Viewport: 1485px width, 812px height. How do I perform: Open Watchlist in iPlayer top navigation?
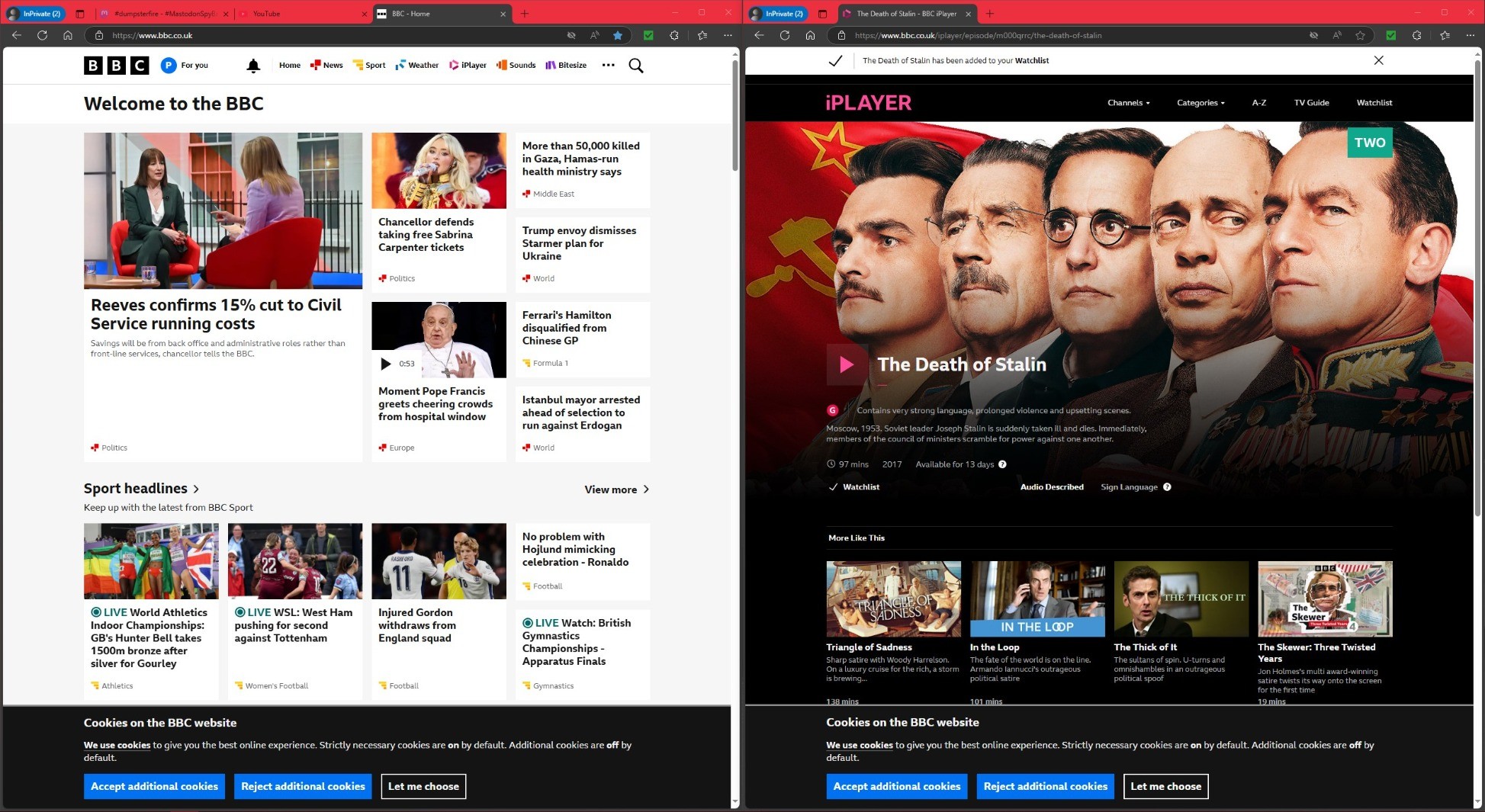click(1374, 103)
